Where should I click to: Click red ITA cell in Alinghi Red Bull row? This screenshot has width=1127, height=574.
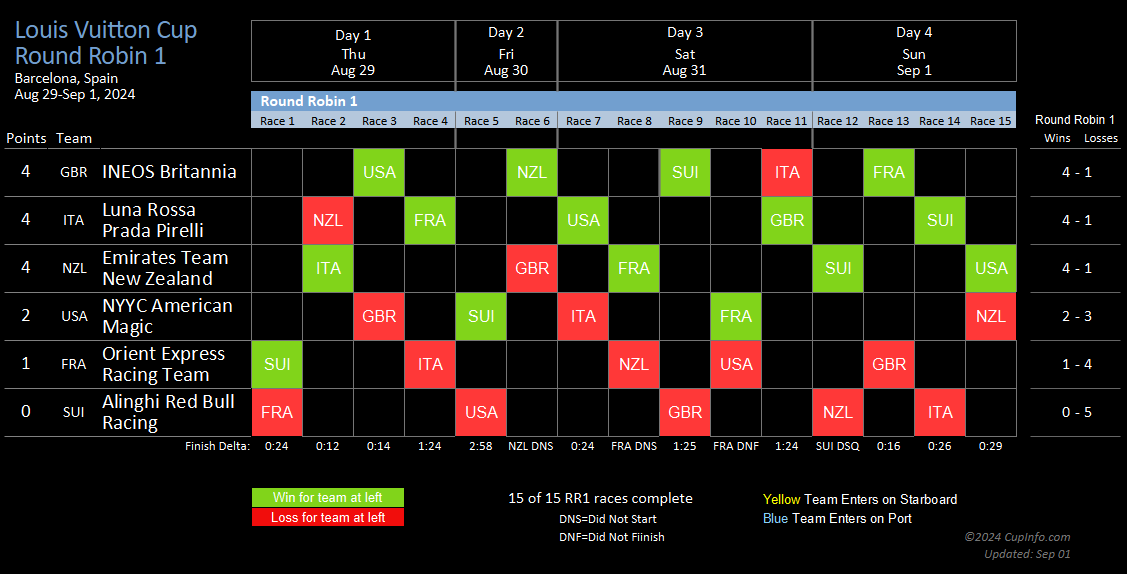pos(940,412)
